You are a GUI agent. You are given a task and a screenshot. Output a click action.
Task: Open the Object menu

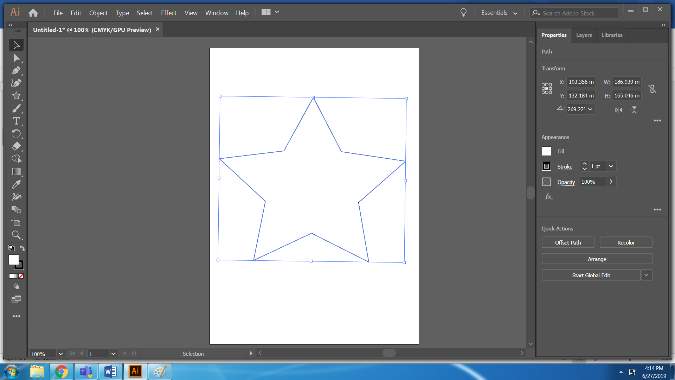[98, 13]
